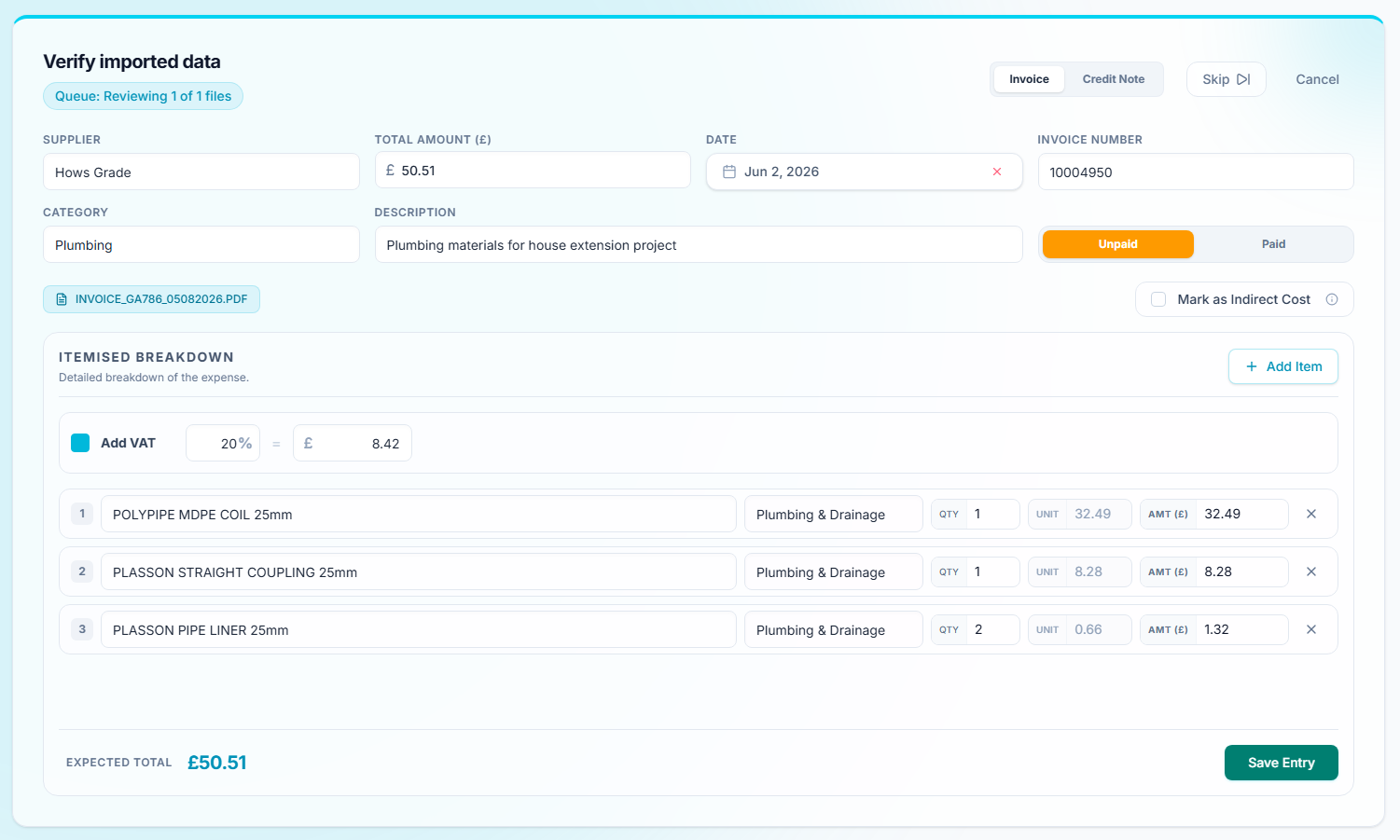Viewport: 1400px width, 840px height.
Task: Click the calendar icon in the Date field
Action: point(729,172)
